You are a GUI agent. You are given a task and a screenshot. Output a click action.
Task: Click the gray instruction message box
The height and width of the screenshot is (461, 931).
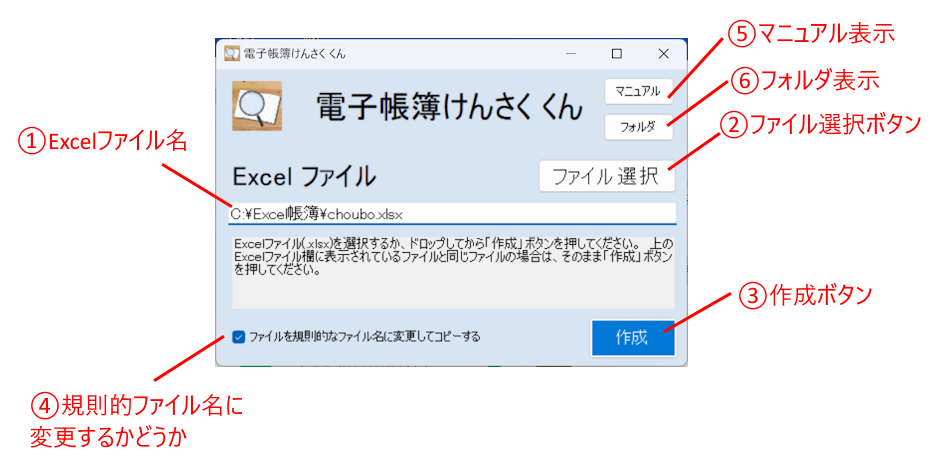[453, 273]
